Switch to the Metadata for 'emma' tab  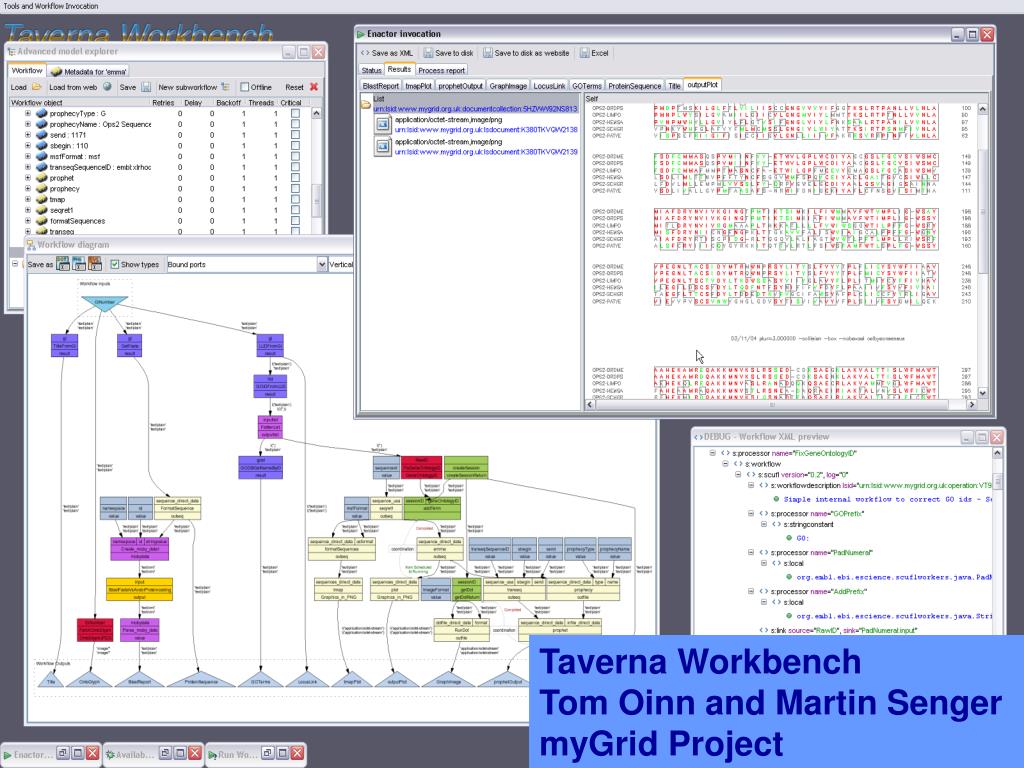point(88,71)
